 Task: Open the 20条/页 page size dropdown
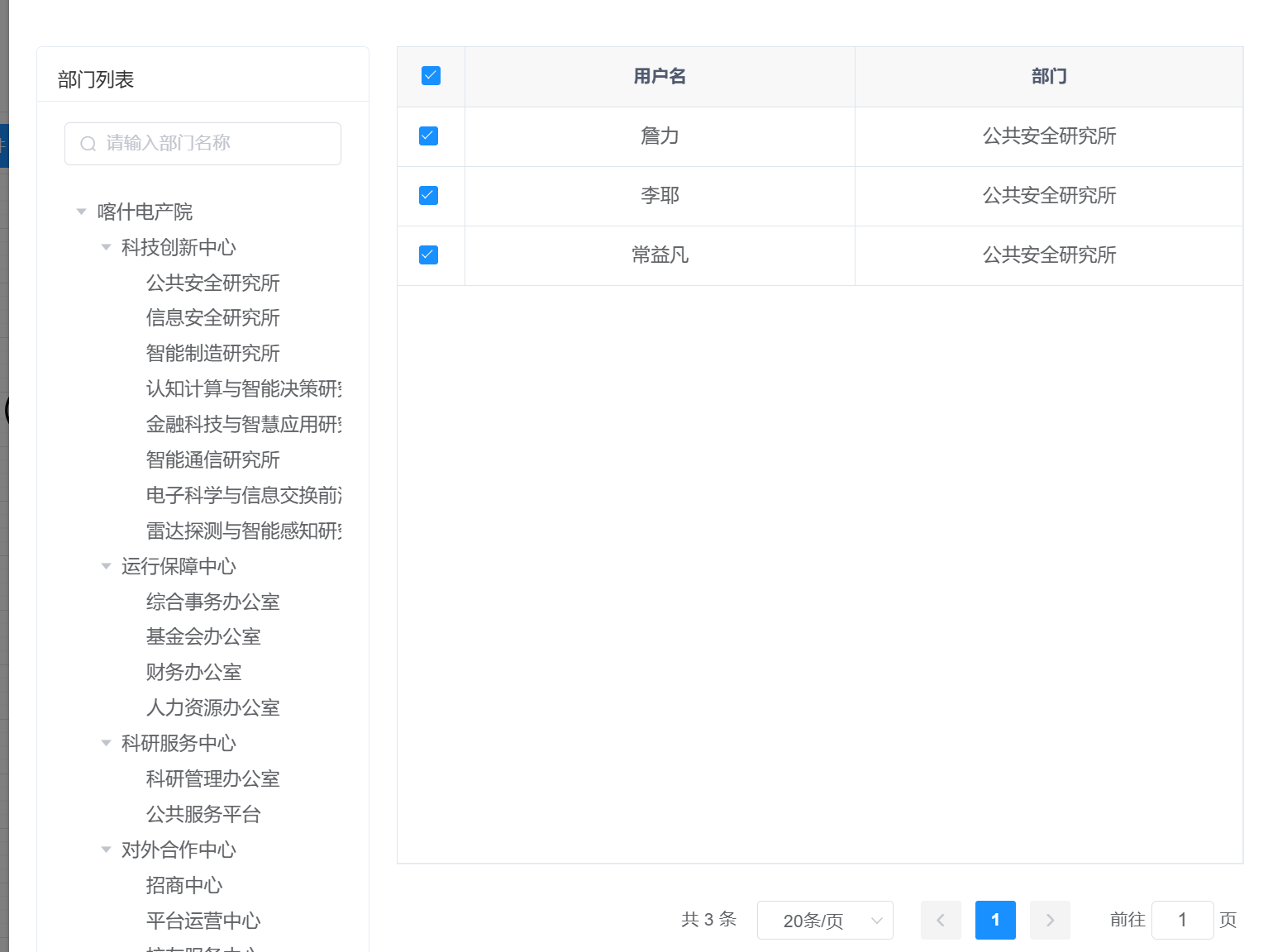824,920
